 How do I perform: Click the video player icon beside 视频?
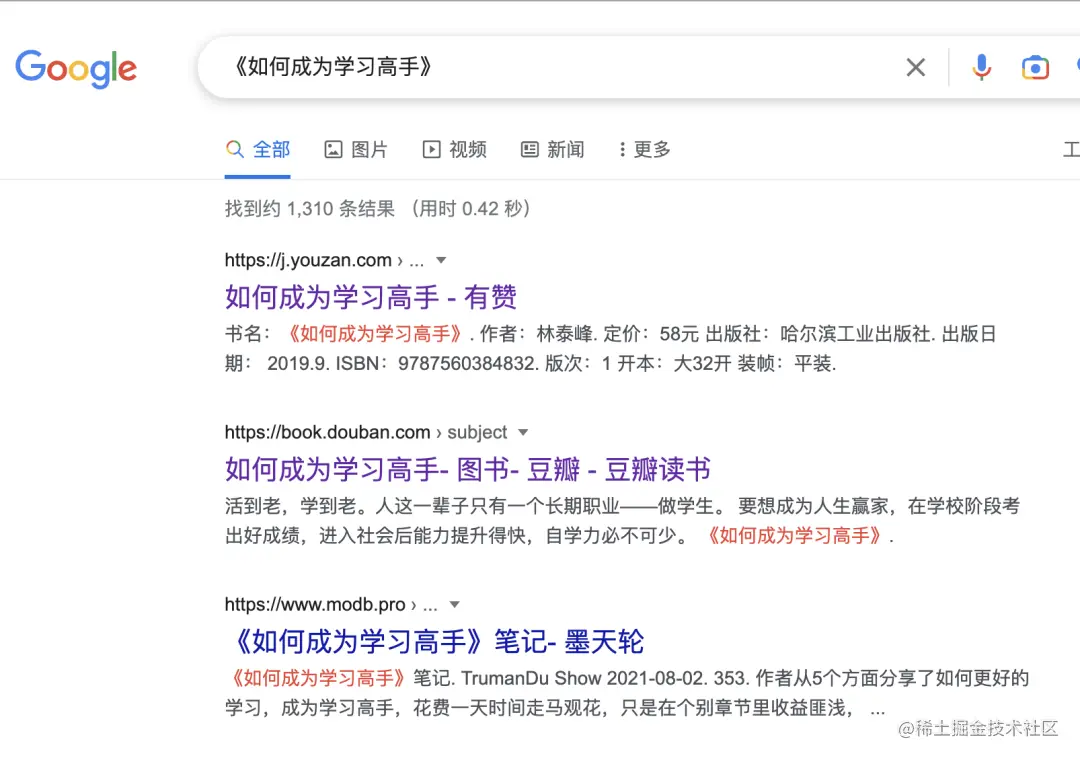pos(430,148)
